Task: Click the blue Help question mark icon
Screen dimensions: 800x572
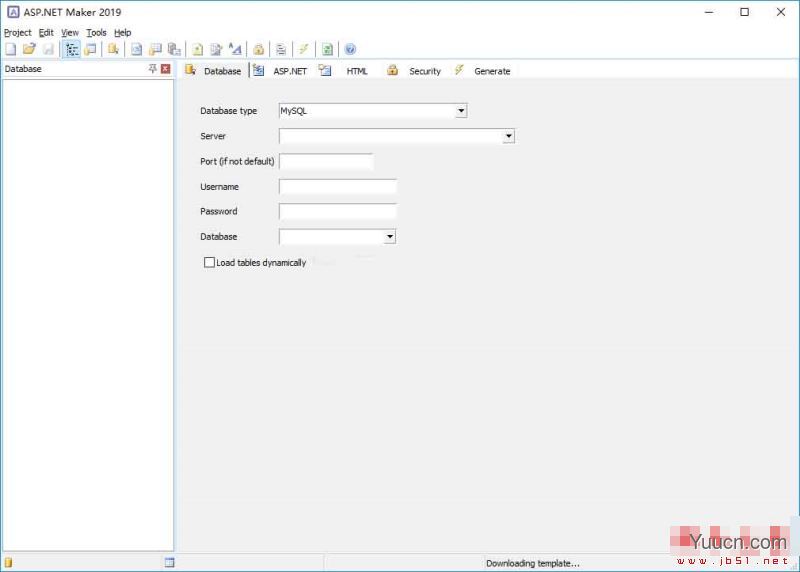Action: [350, 49]
